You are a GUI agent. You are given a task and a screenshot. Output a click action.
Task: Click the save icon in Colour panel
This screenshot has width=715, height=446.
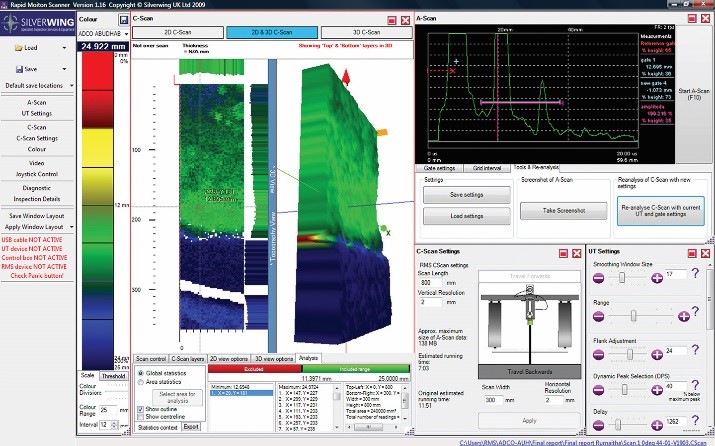(x=123, y=19)
